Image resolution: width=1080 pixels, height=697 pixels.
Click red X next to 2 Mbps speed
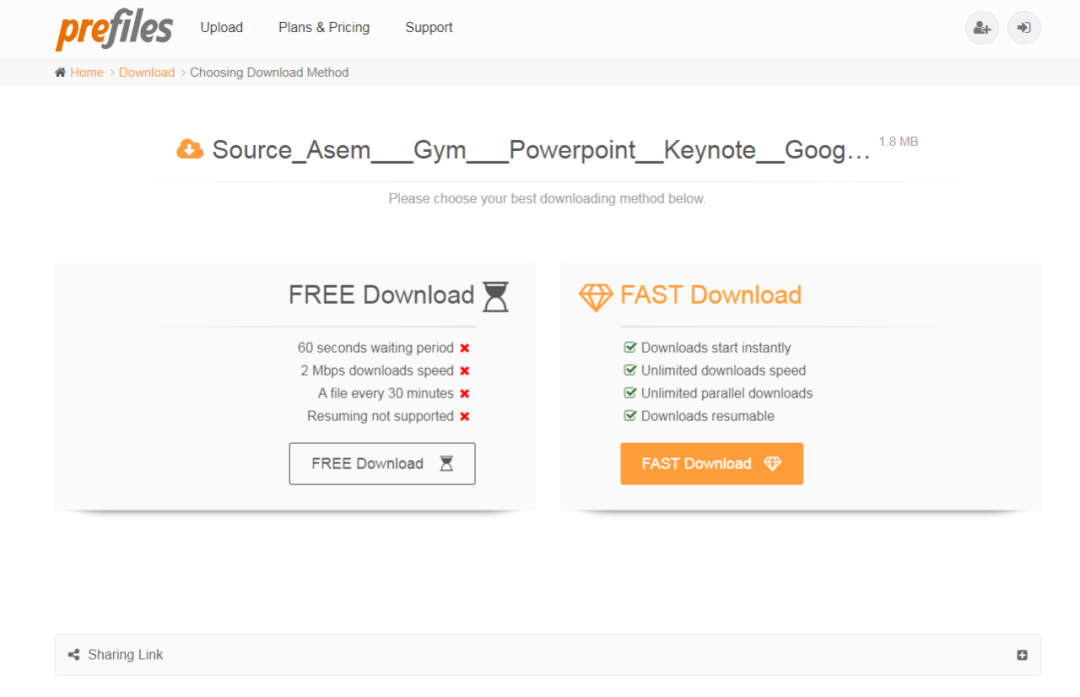pyautogui.click(x=465, y=371)
